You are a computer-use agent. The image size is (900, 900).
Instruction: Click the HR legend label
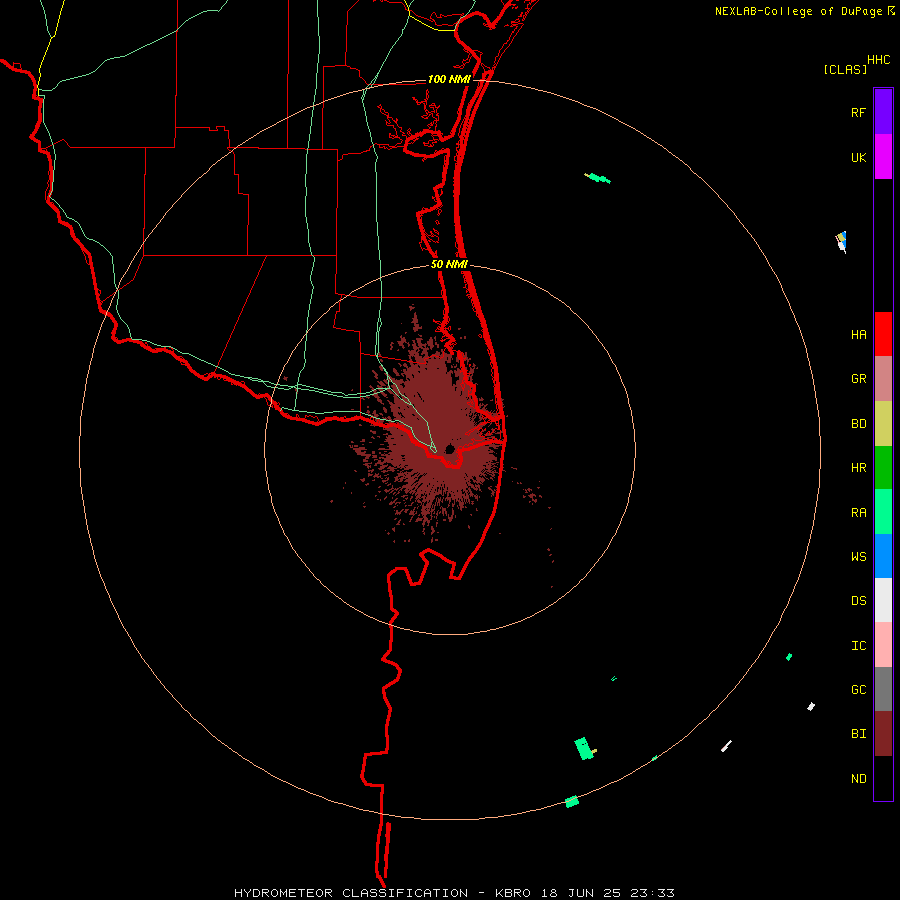point(858,468)
